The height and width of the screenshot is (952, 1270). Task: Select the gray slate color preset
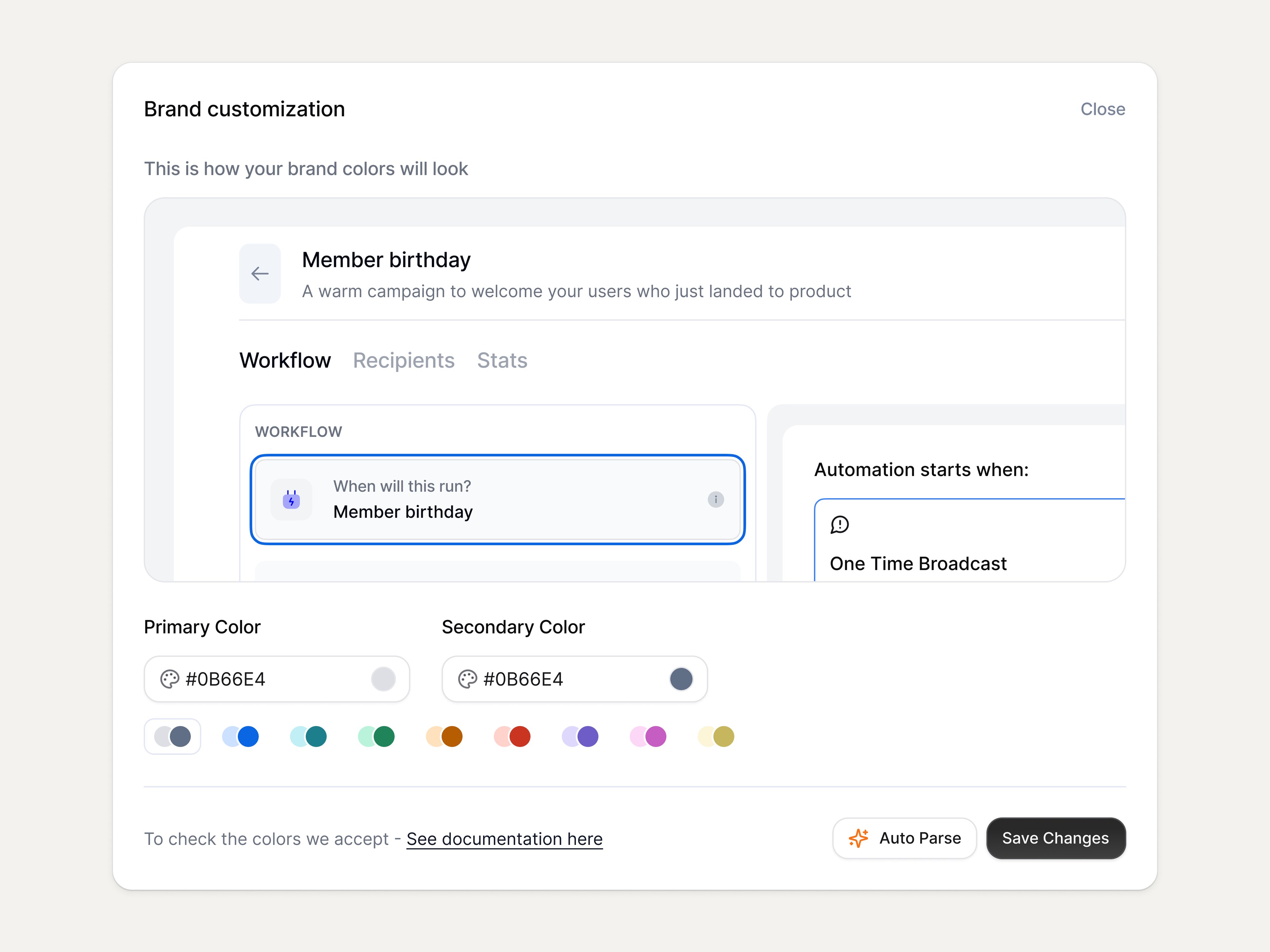172,736
